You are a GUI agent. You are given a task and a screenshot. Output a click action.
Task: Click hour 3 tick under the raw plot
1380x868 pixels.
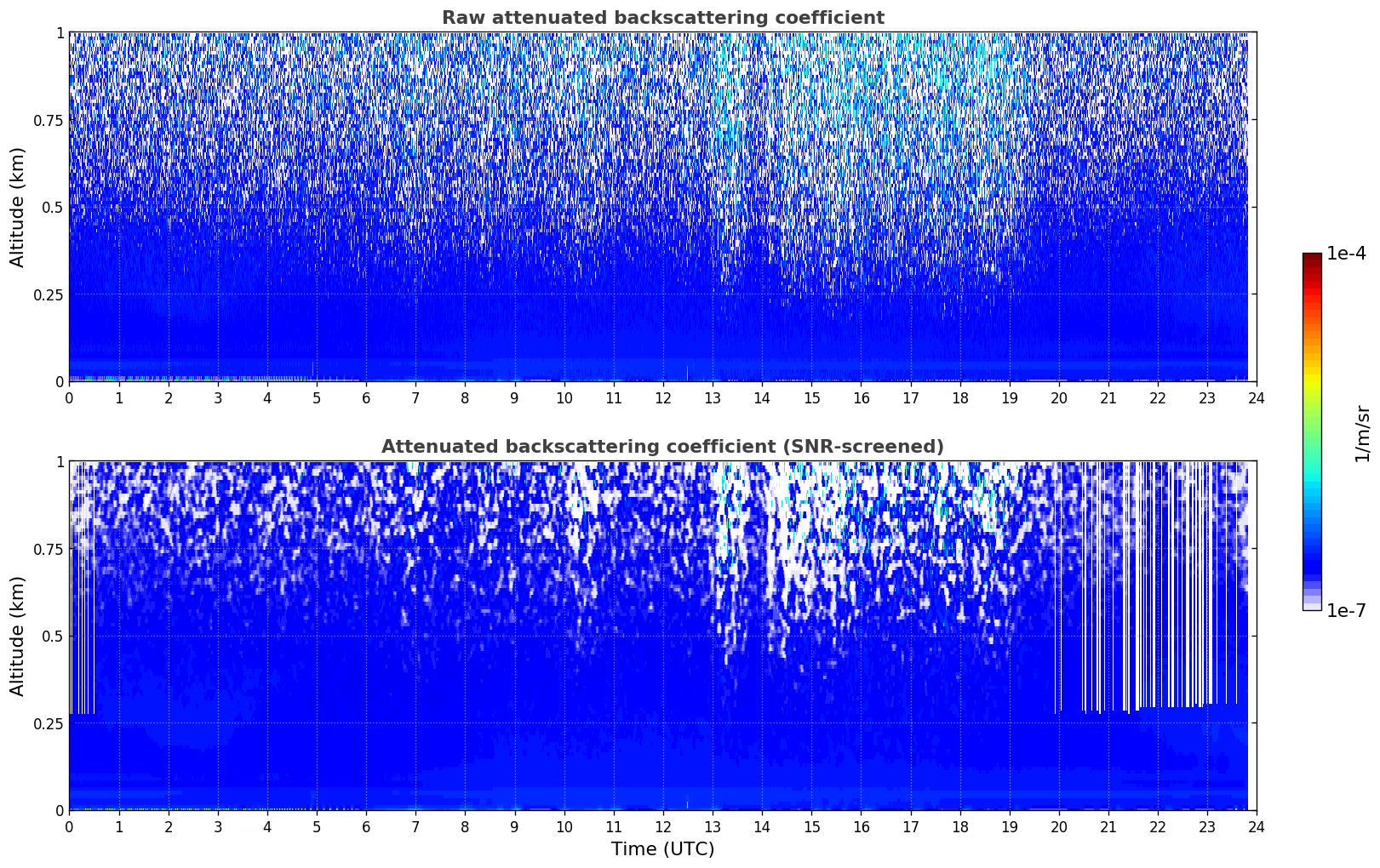218,397
